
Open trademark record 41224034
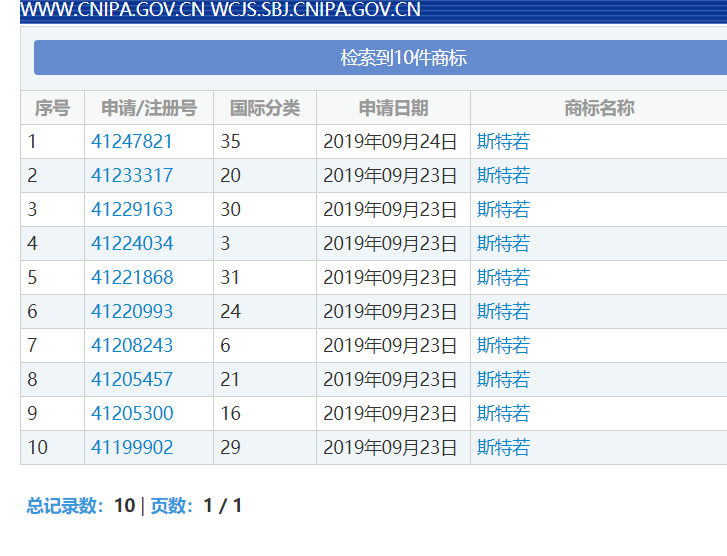pyautogui.click(x=131, y=244)
